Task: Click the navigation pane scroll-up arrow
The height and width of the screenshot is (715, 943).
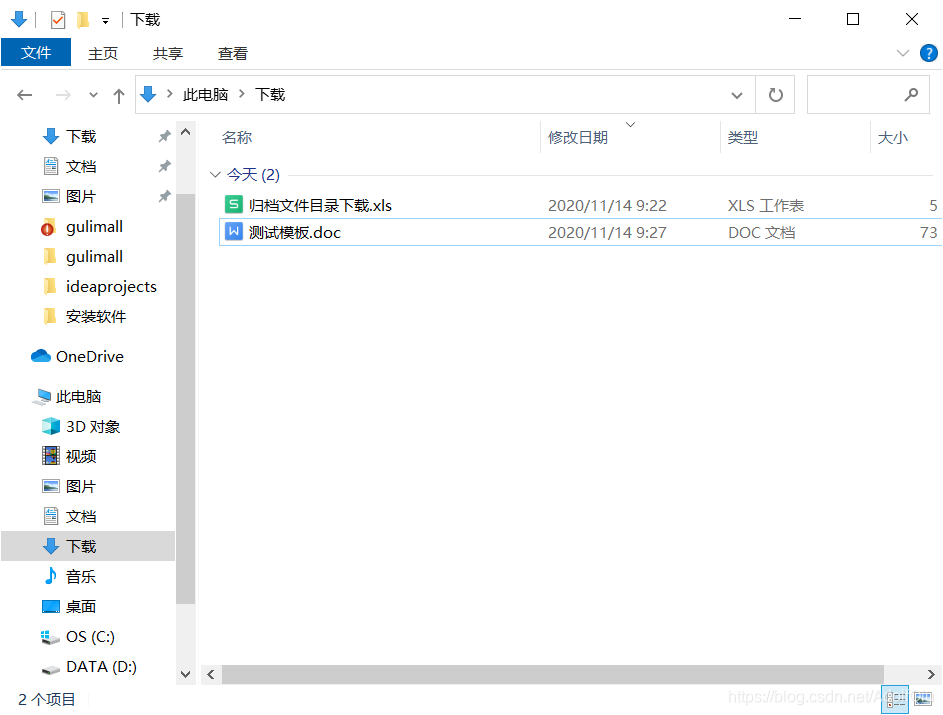Action: (186, 132)
